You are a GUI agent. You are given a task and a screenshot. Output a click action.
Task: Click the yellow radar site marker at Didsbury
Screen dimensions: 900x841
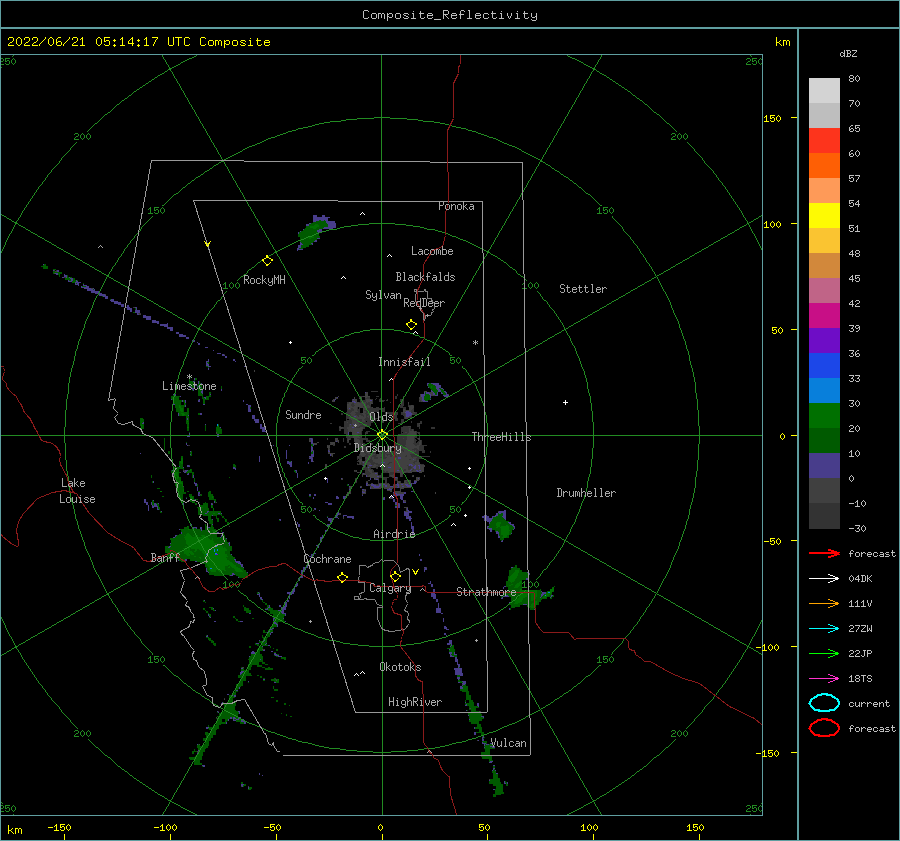(x=382, y=435)
